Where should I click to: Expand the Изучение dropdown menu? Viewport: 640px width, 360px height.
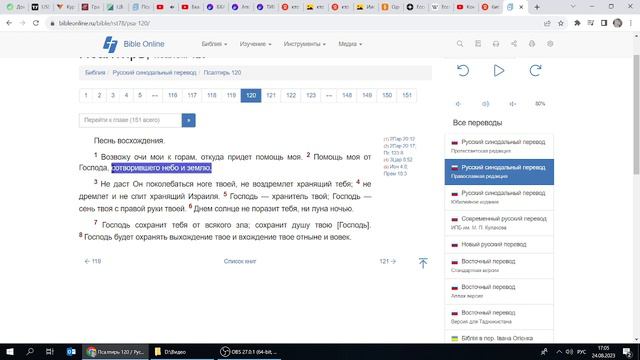(x=255, y=44)
